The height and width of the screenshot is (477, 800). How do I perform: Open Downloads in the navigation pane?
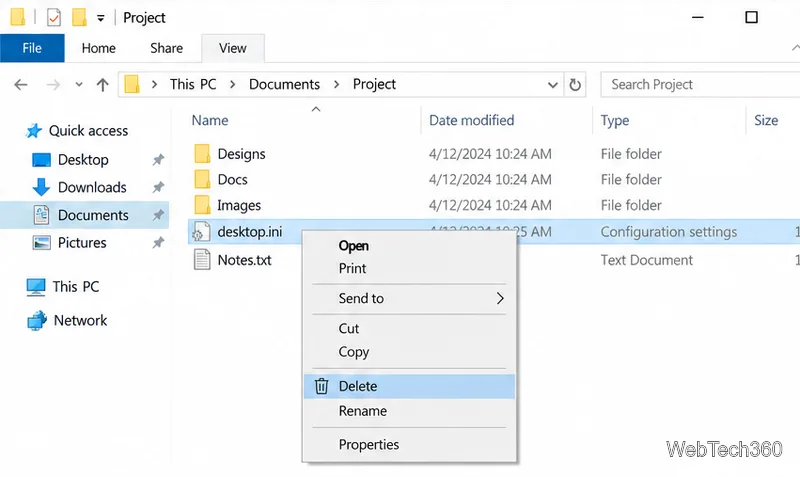(92, 187)
